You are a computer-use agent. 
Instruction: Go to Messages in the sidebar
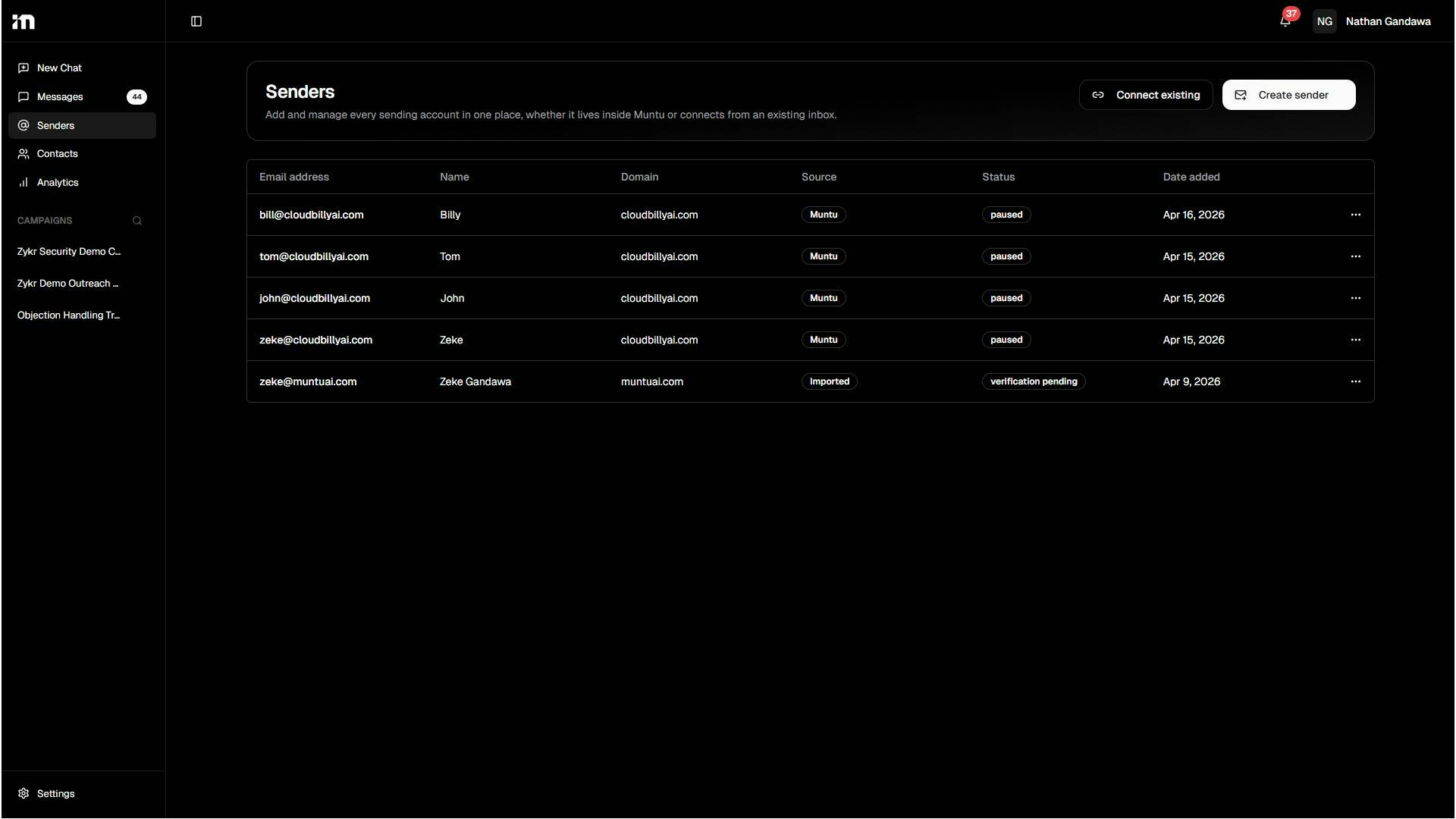82,97
